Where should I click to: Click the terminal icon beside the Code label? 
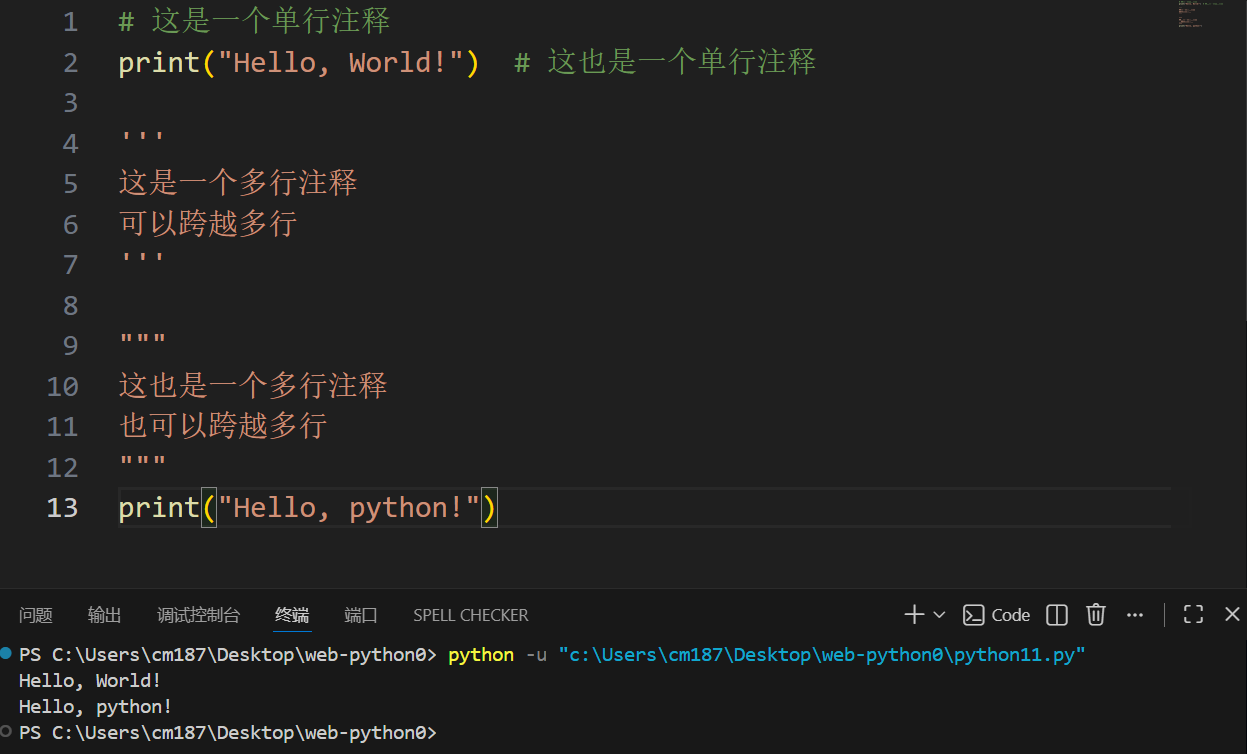click(972, 614)
